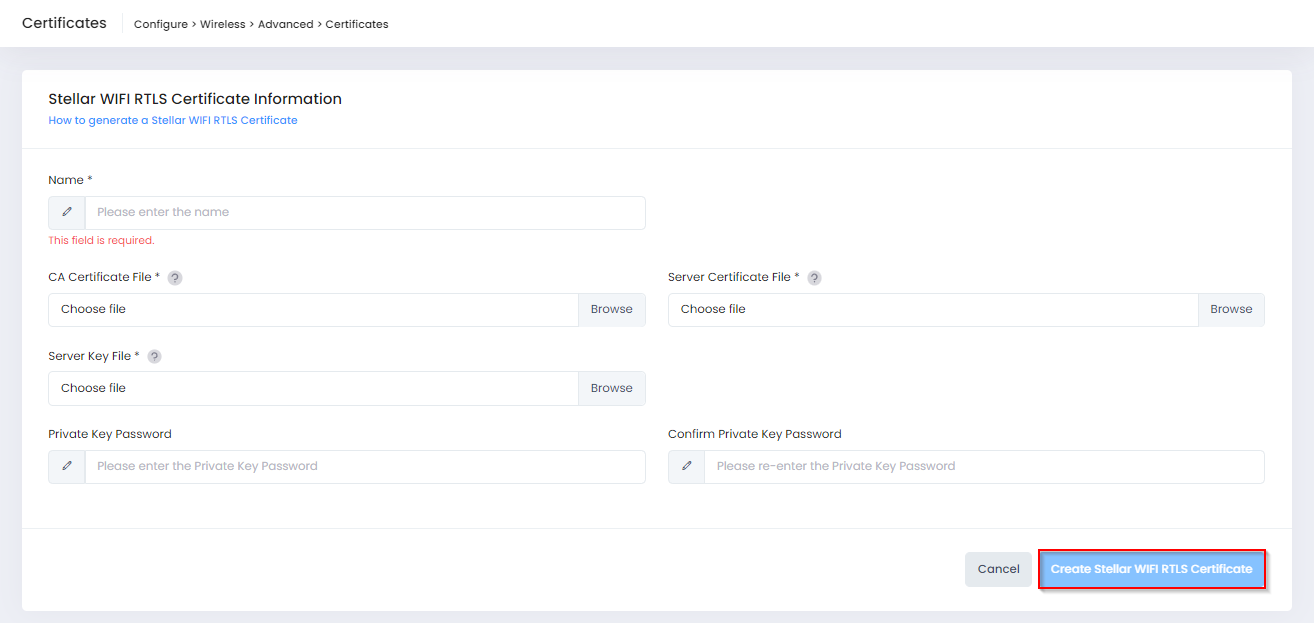This screenshot has height=623, width=1314.
Task: Click the pencil icon beside Name field
Action: (67, 212)
